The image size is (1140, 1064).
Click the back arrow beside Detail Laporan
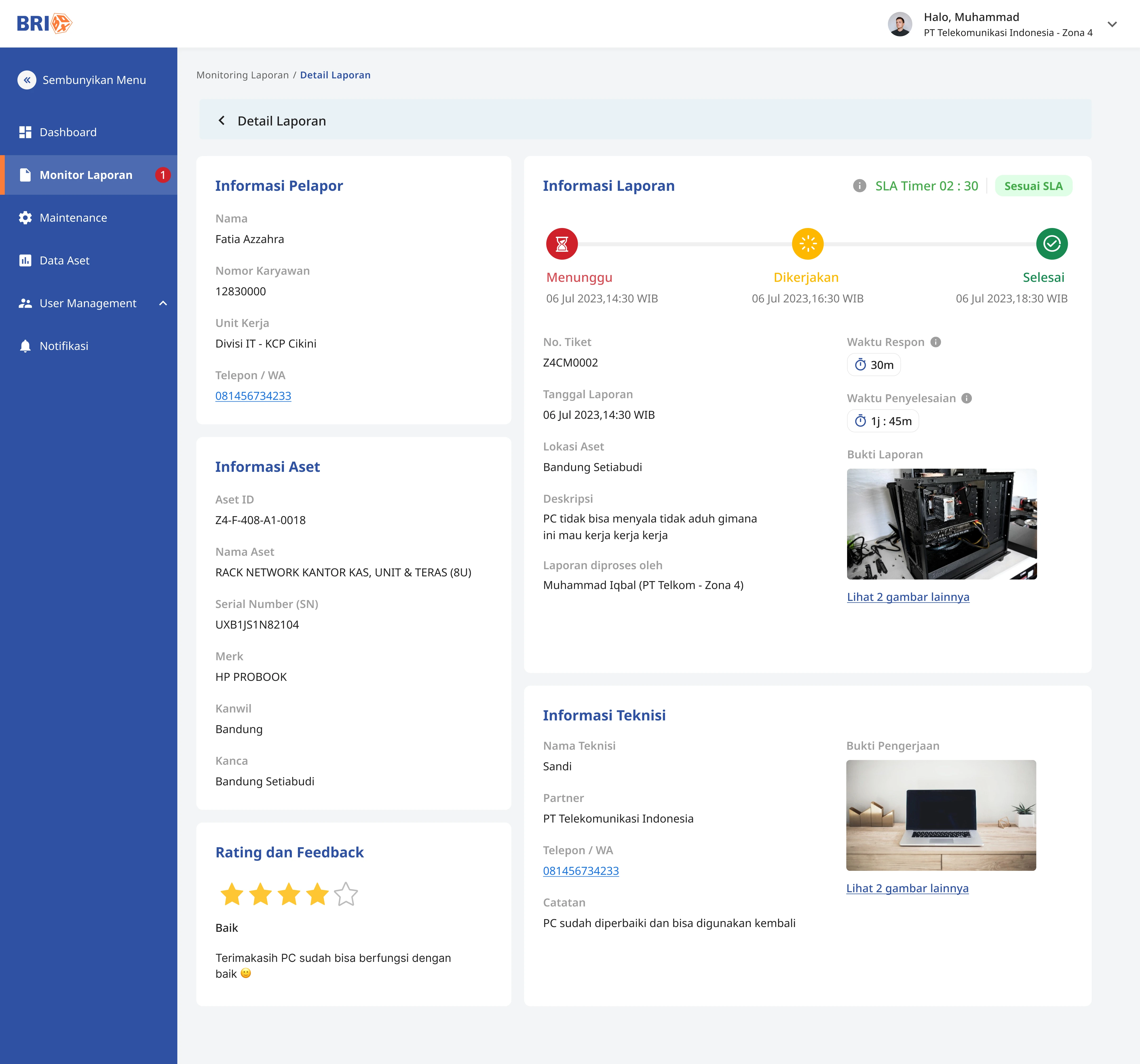(x=222, y=120)
